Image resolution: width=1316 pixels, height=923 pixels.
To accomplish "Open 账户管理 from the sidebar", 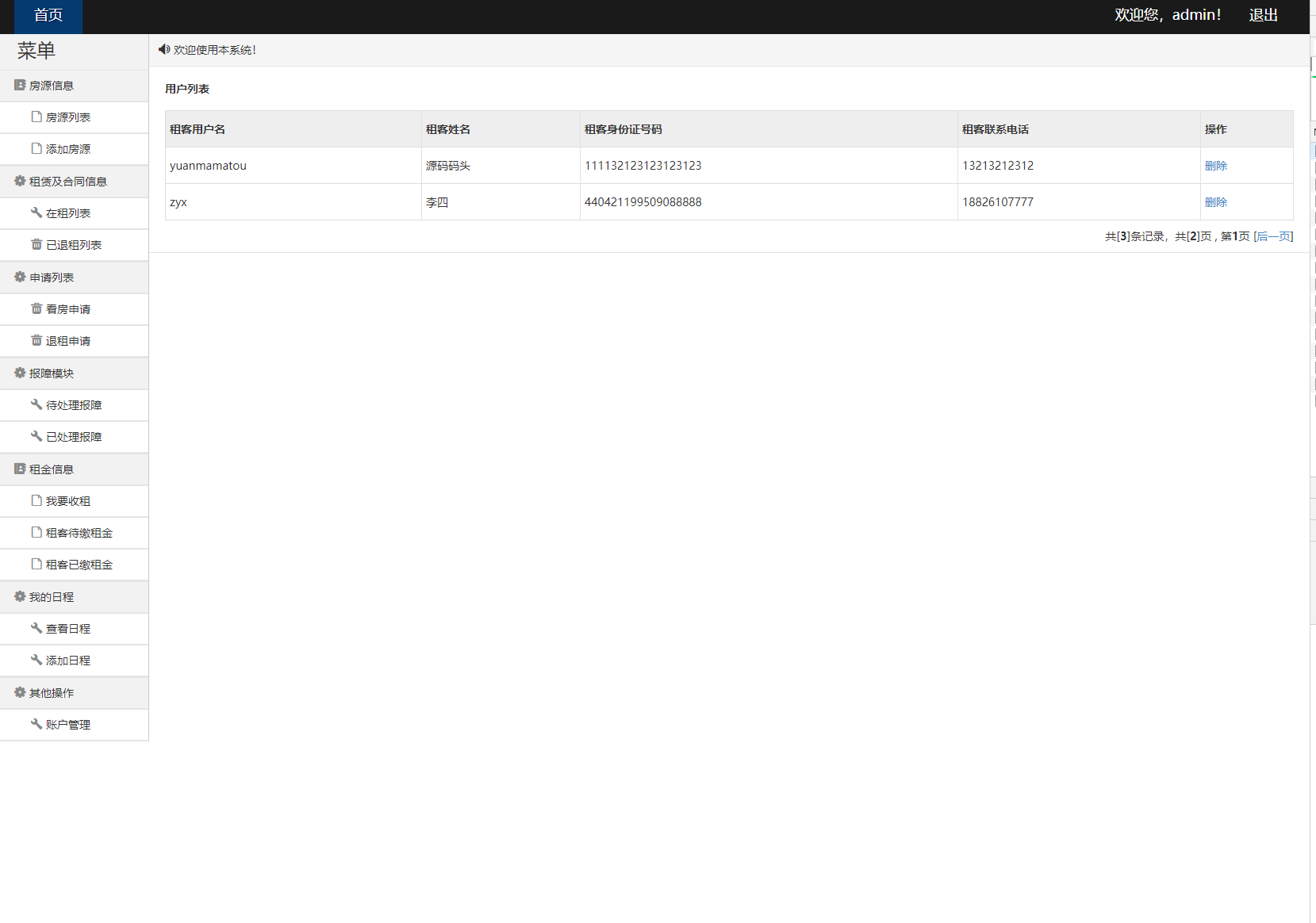I will pyautogui.click(x=74, y=725).
